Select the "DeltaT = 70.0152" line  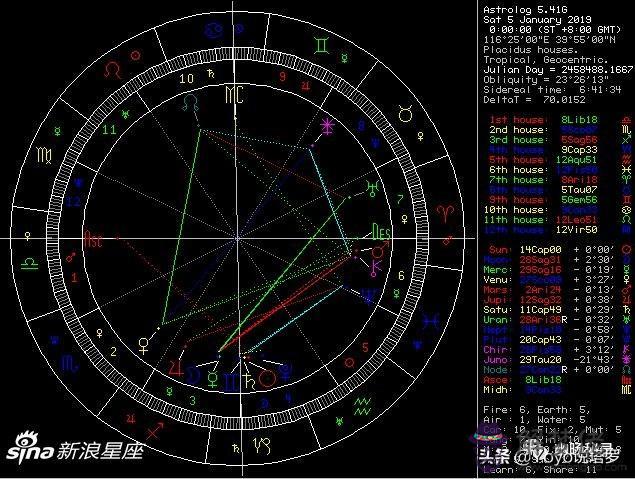pos(534,100)
